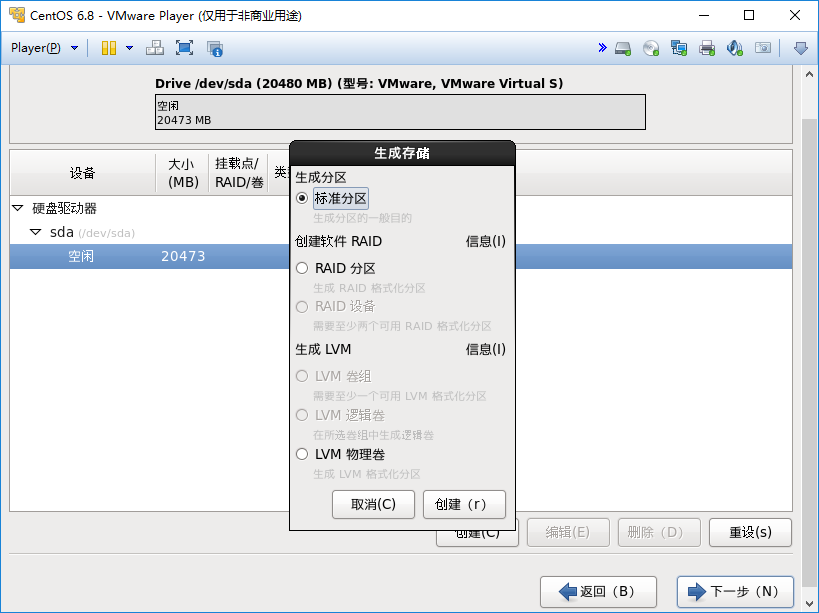Select the RAID 设备 radio option

tap(302, 307)
